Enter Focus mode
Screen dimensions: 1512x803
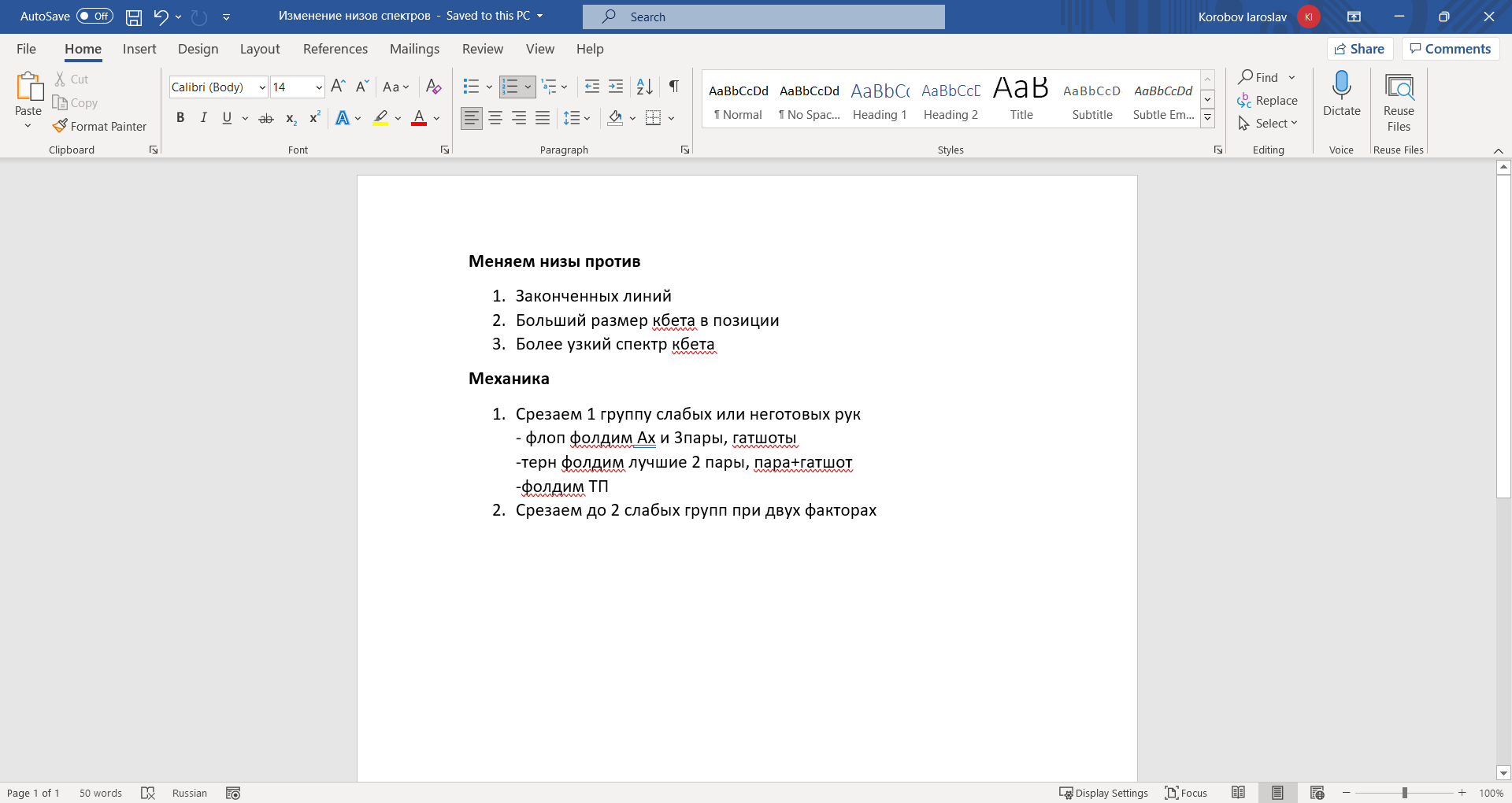(x=1186, y=793)
